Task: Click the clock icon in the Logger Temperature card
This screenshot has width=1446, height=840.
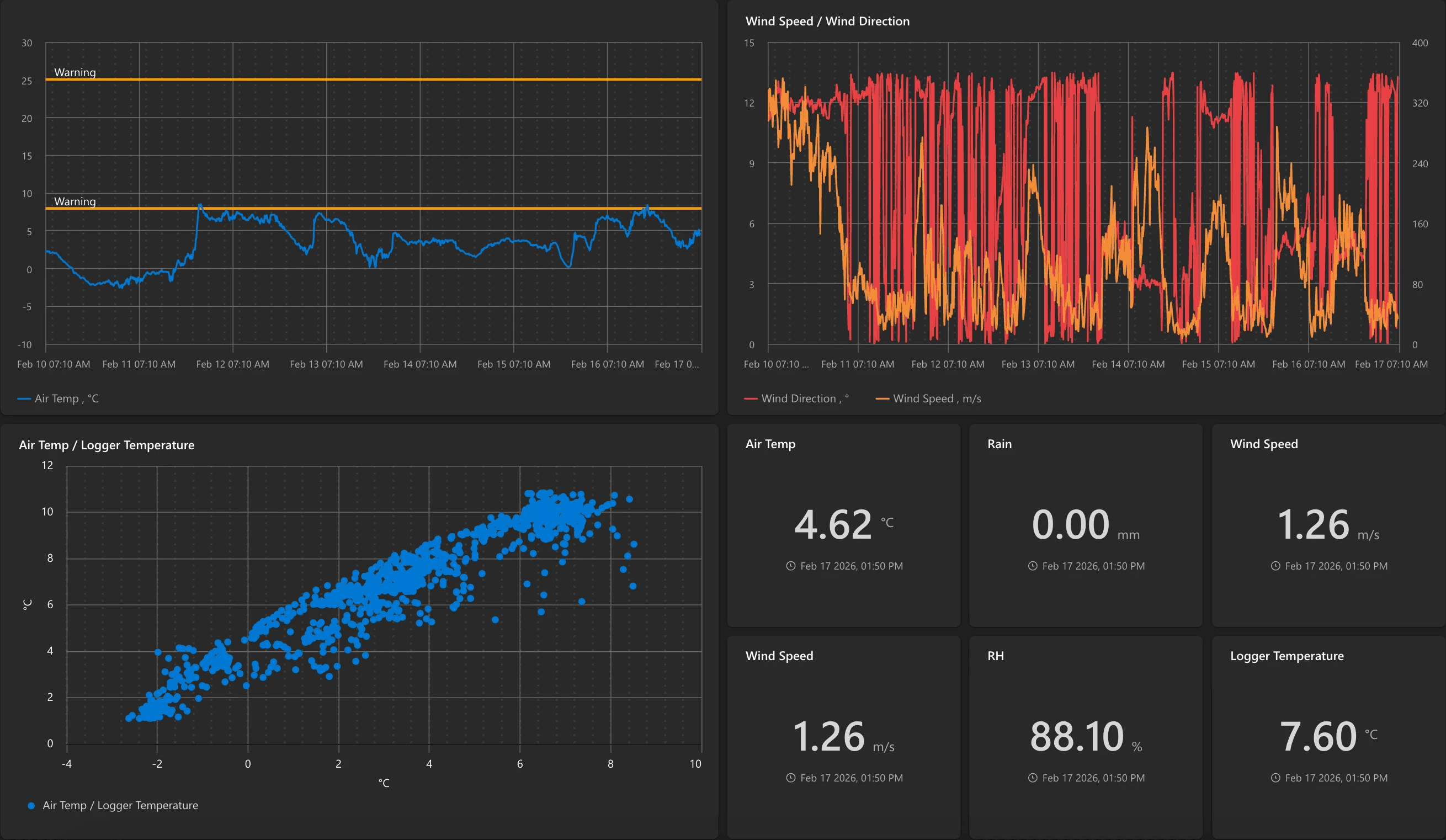Action: pyautogui.click(x=1275, y=778)
